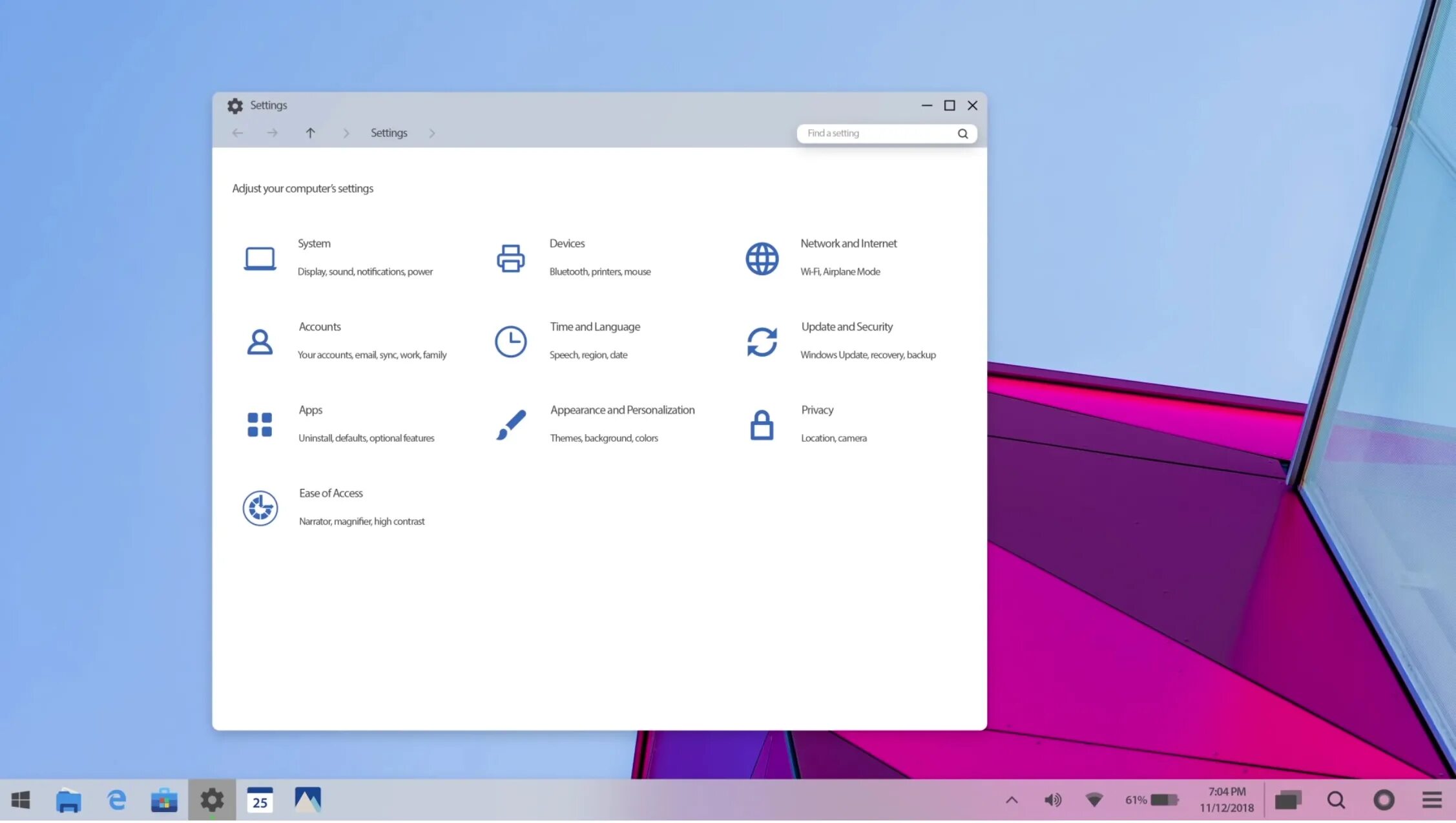Open Devices Bluetooth and printers
1456x823 pixels.
coord(567,256)
